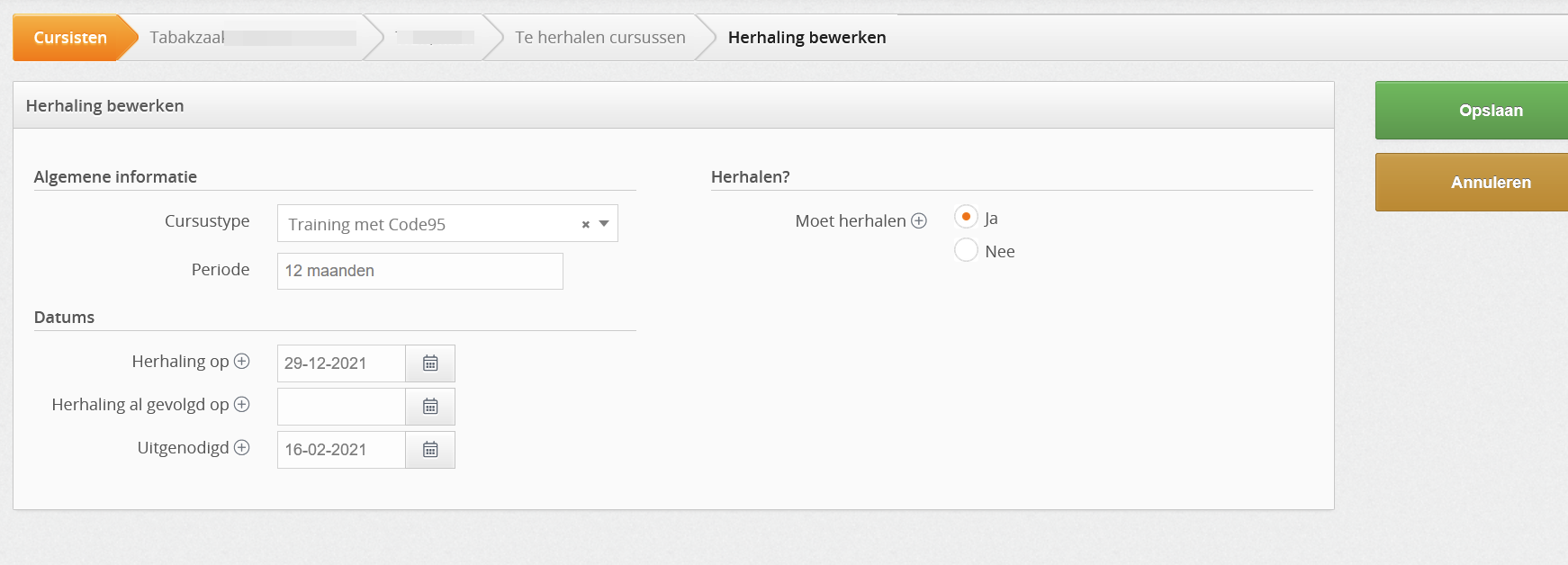Click the Training met Code95 selection text
This screenshot has height=565, width=1568.
[x=367, y=225]
